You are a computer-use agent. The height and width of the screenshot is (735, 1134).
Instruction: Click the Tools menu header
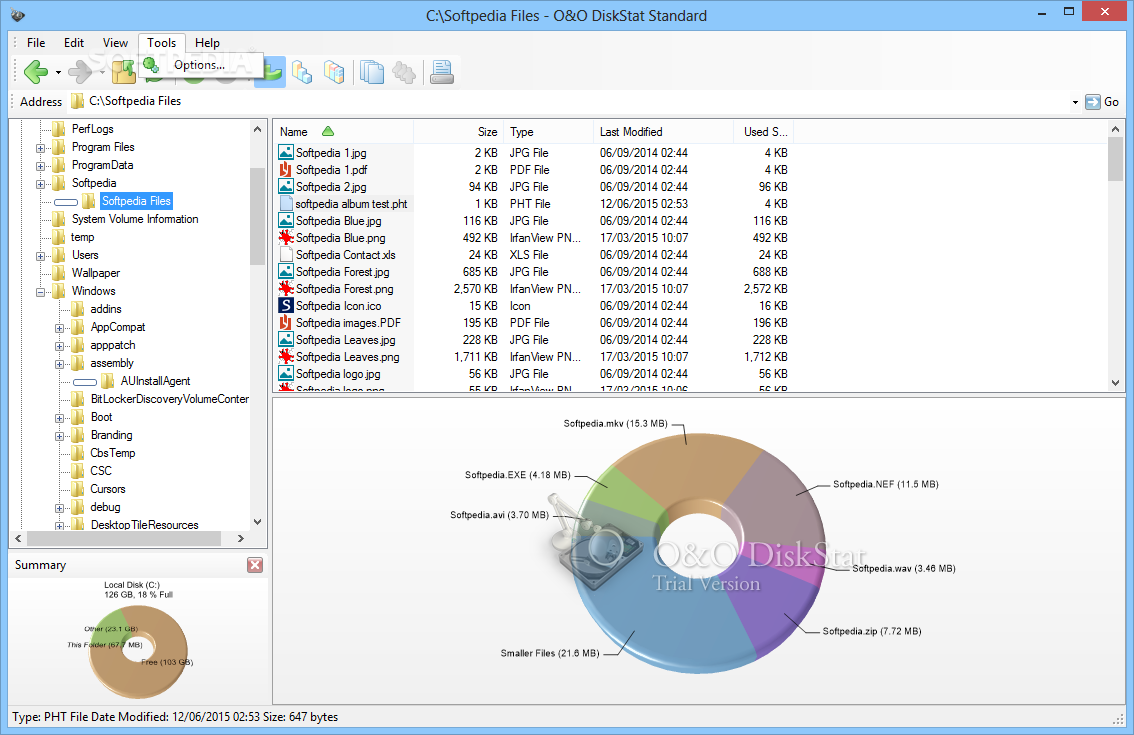[x=161, y=43]
